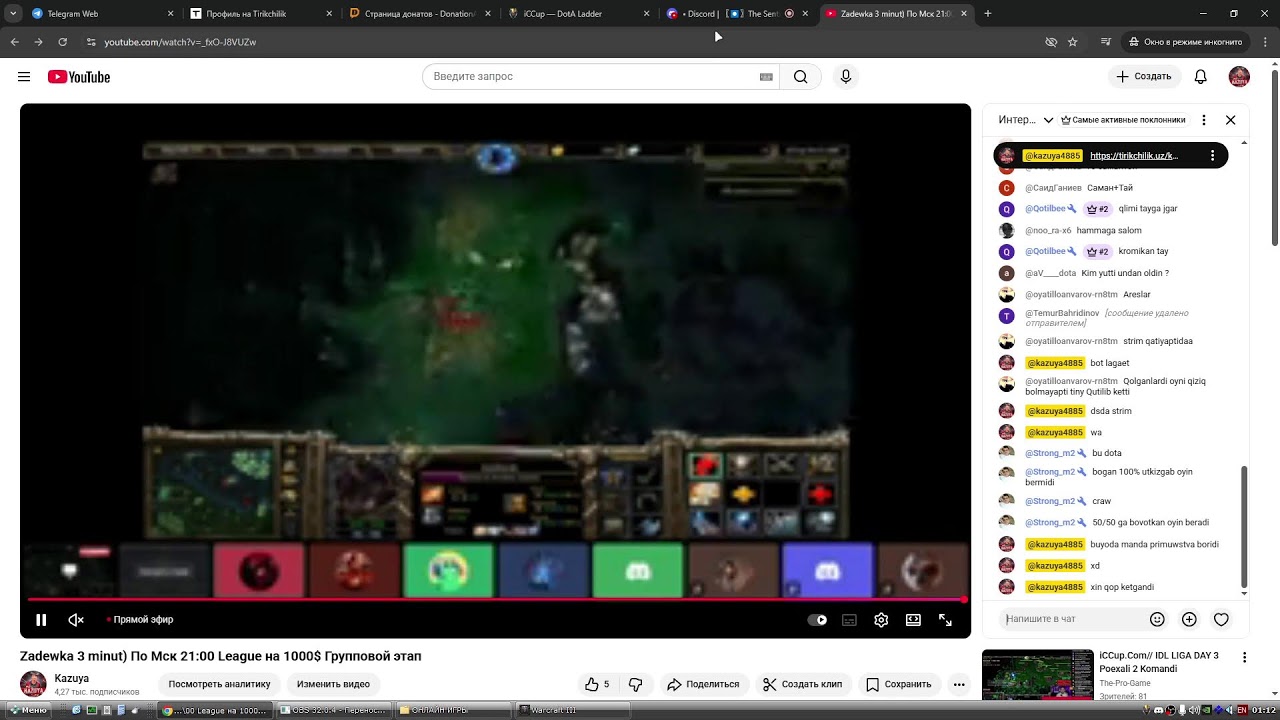The image size is (1280, 720).
Task: Open OBS in the taskbar
Action: (334, 710)
